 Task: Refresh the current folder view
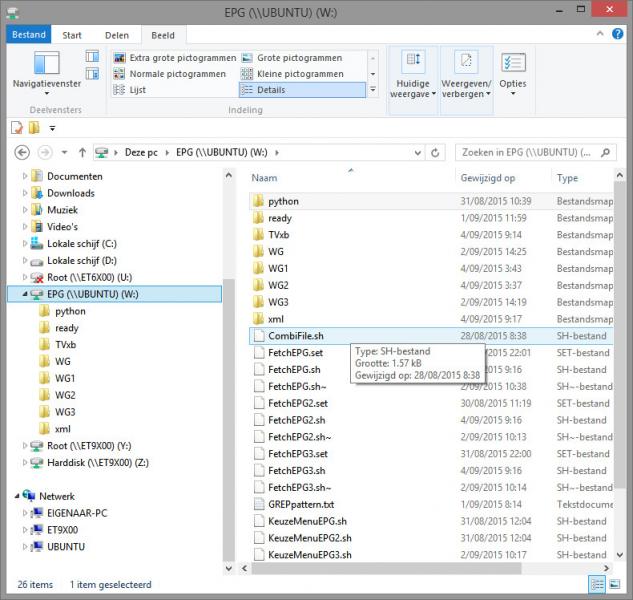pos(435,153)
